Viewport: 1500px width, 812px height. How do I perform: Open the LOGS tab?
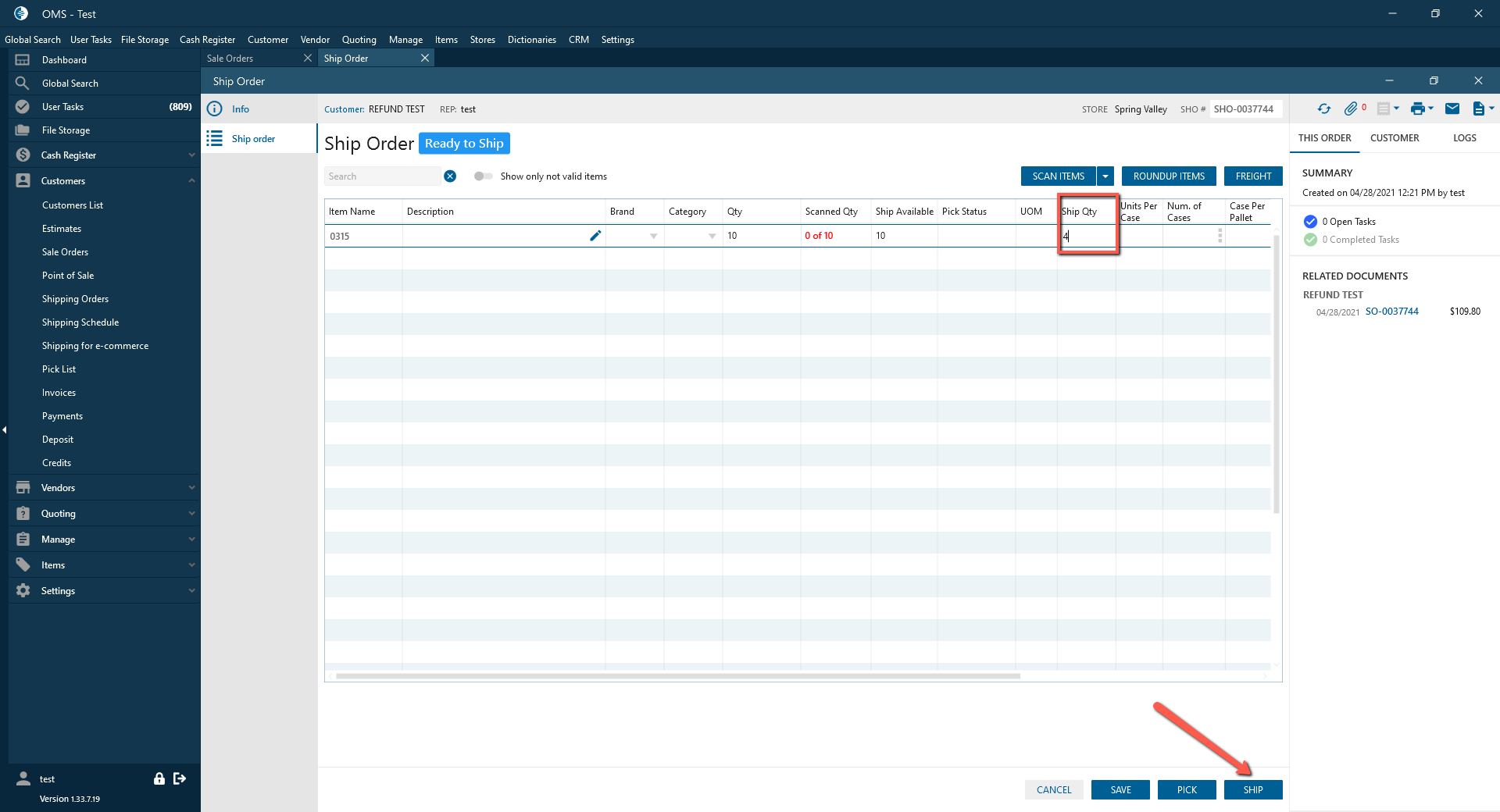[1464, 138]
